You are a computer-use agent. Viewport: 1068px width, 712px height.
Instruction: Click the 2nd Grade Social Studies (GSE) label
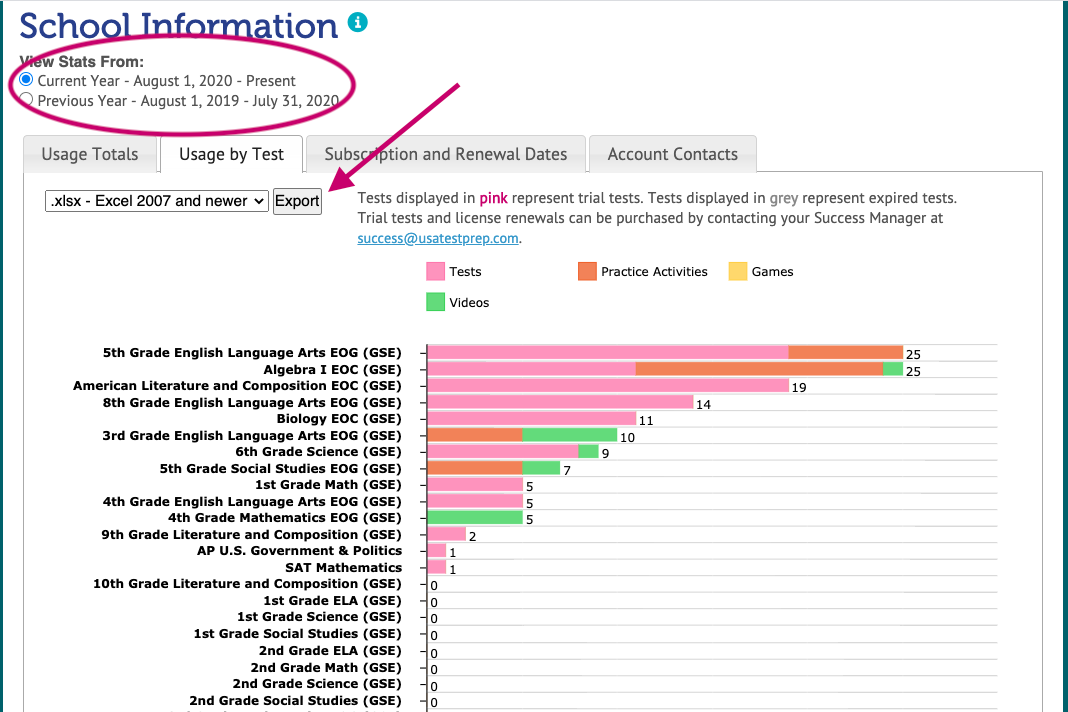(296, 700)
